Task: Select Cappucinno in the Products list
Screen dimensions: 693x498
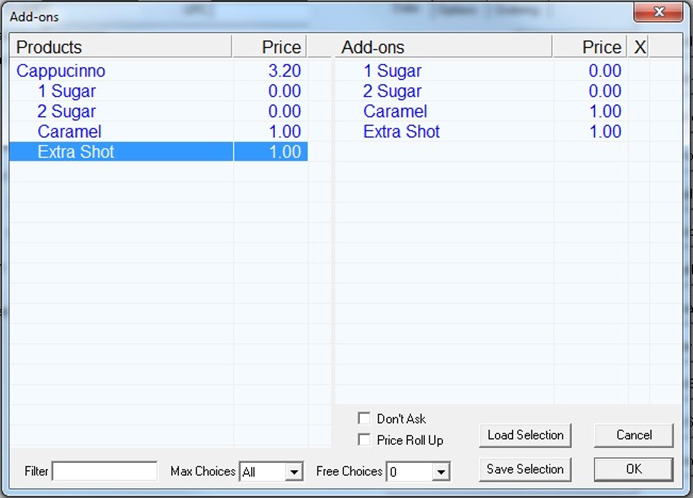Action: pyautogui.click(x=61, y=71)
